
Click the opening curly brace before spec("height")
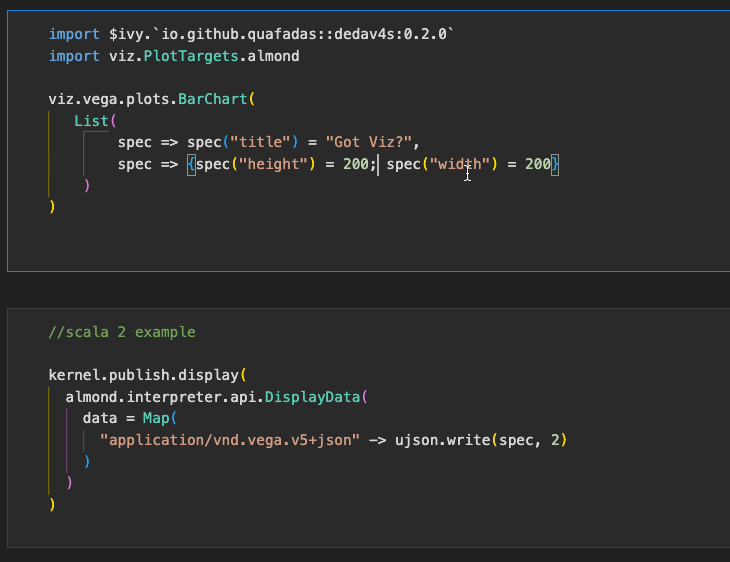pos(191,164)
